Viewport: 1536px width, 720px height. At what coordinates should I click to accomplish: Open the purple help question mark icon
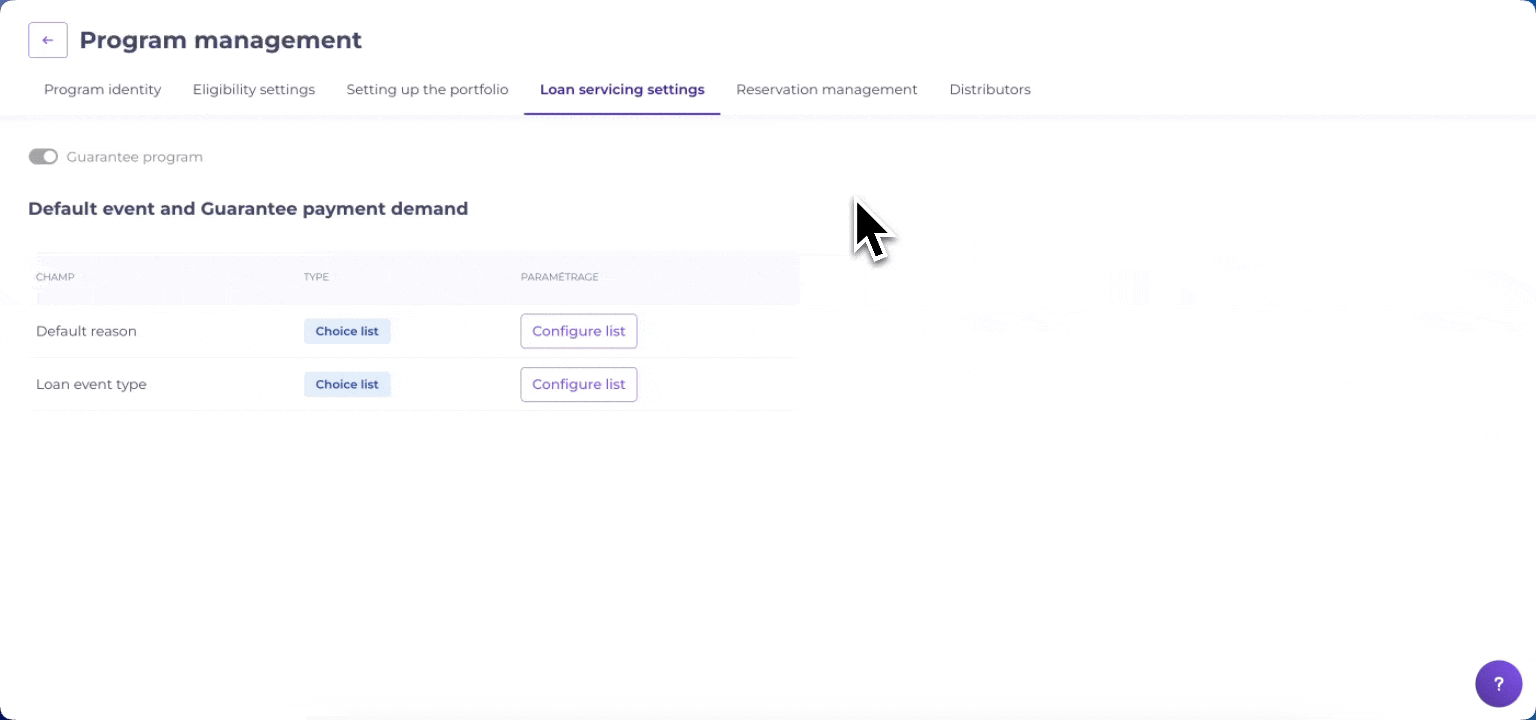[x=1498, y=684]
